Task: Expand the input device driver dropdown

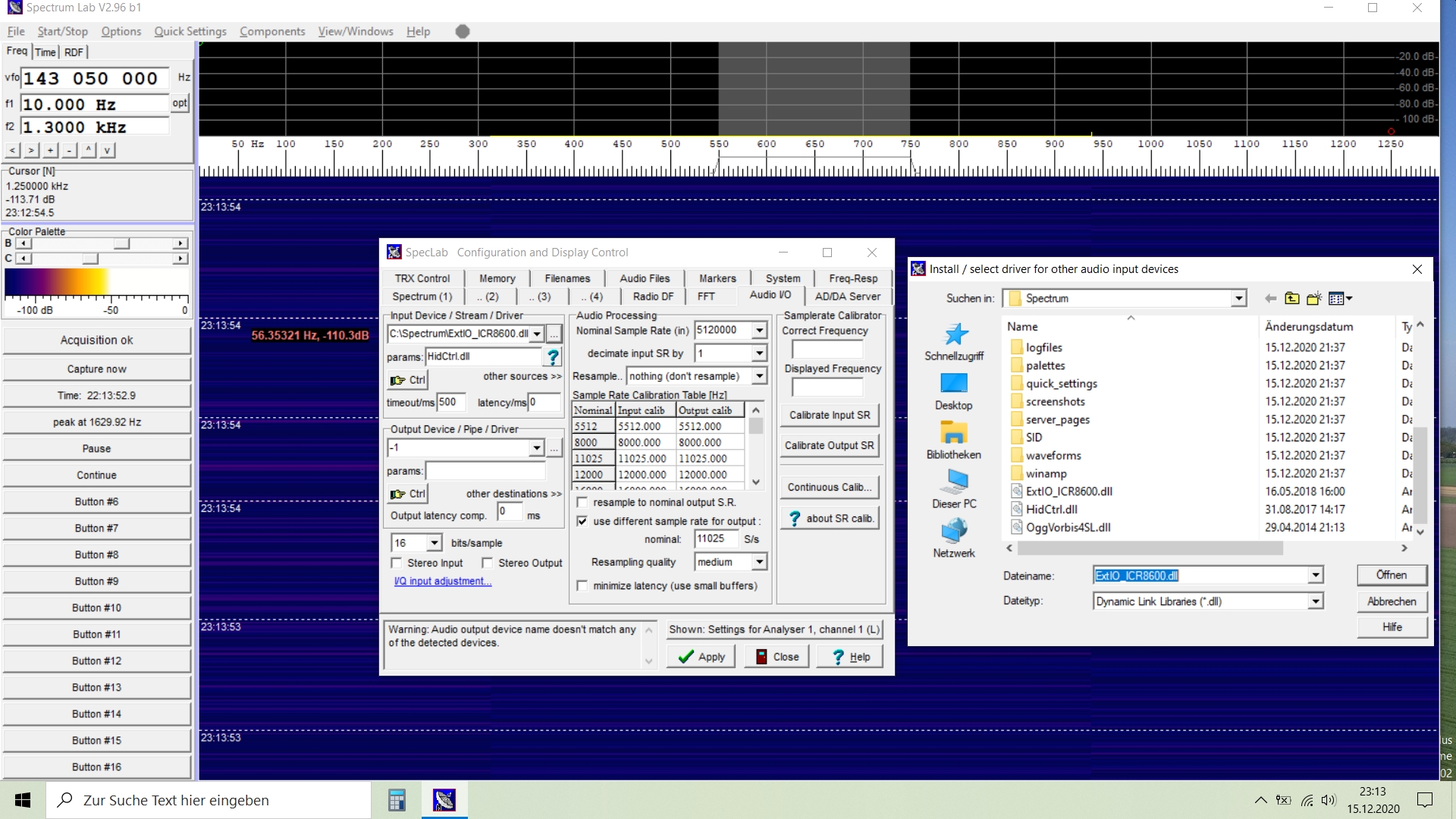Action: point(537,334)
